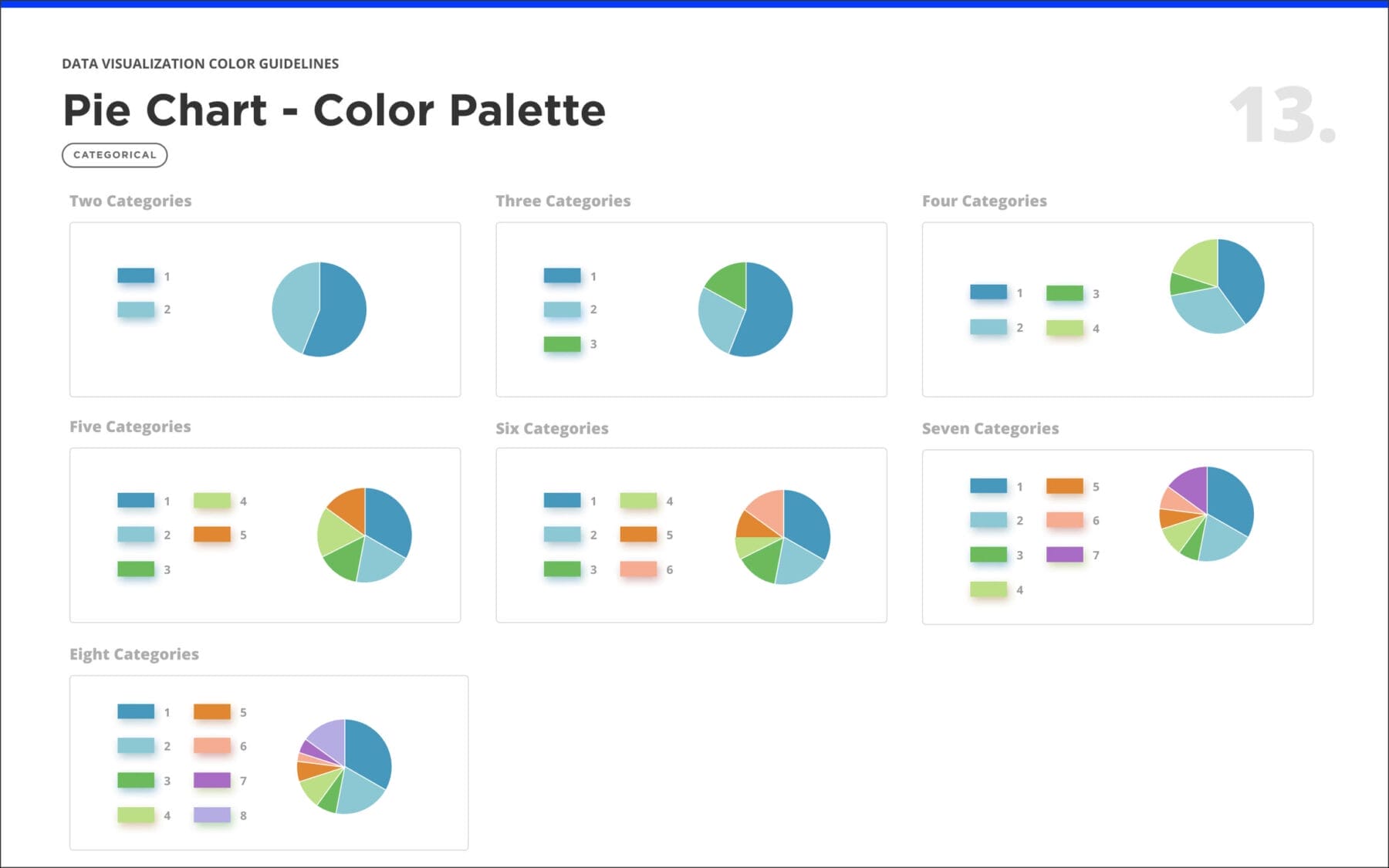Pick light green swatch 4 in Four Categories

1065,328
